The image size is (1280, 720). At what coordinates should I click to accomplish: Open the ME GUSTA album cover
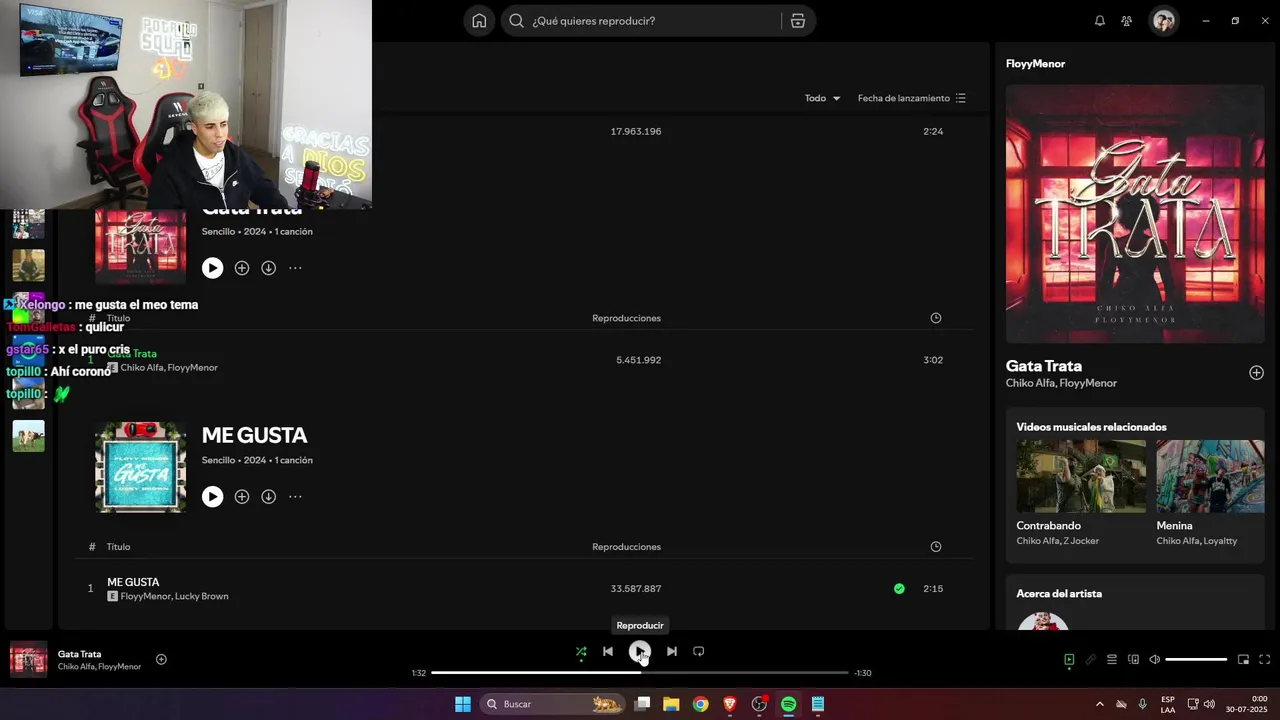pyautogui.click(x=140, y=467)
